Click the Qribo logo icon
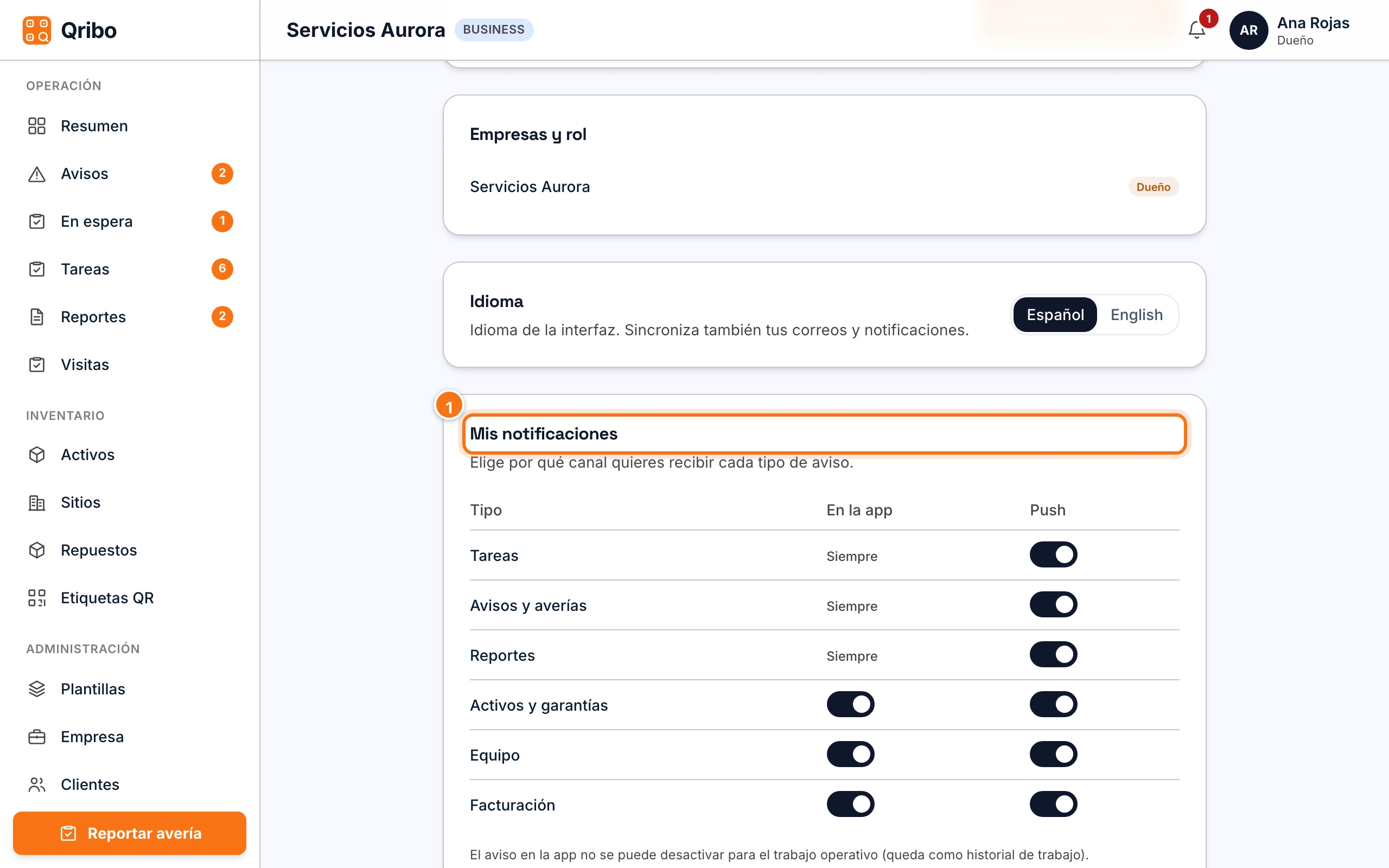The image size is (1389, 868). 37,30
